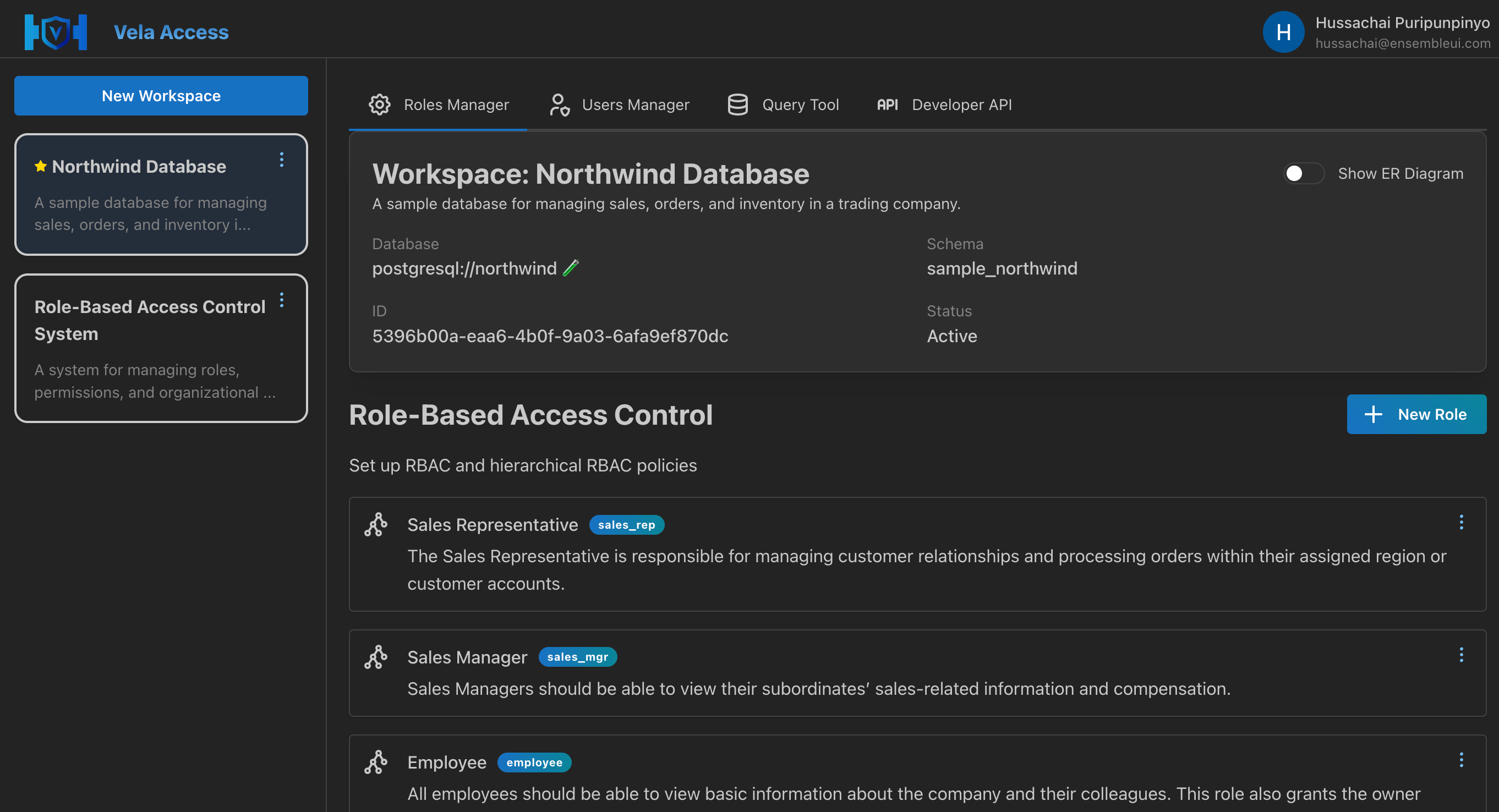This screenshot has height=812, width=1499.
Task: Click the database icon for Query Tool
Action: point(737,105)
